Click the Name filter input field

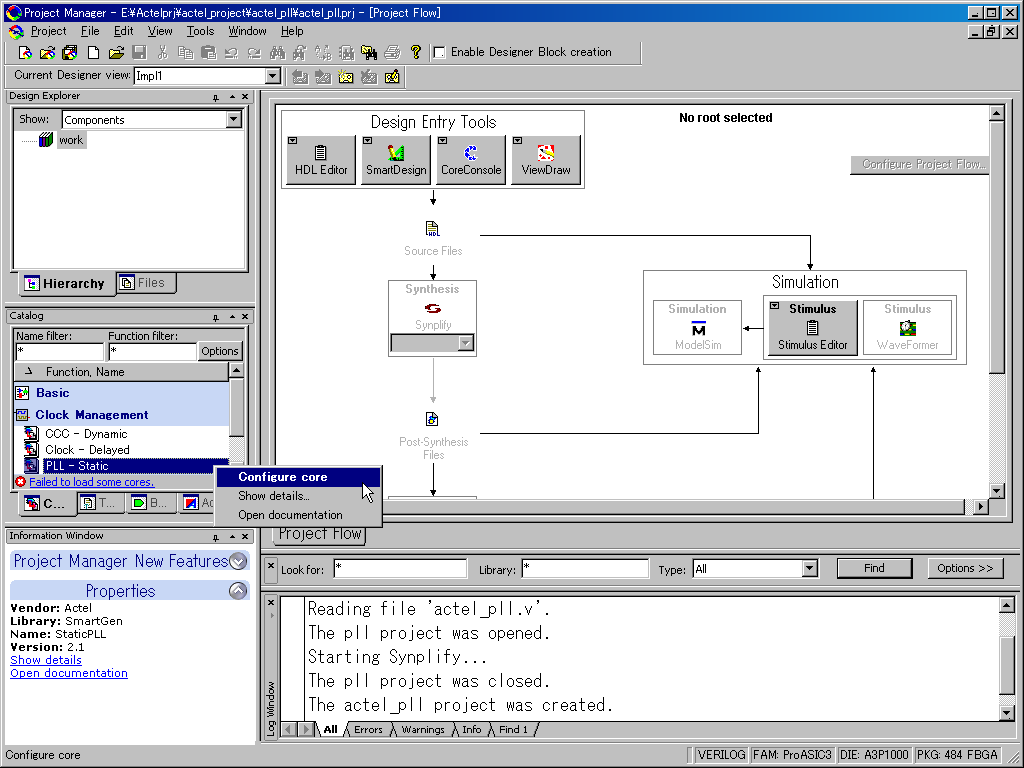tap(59, 351)
